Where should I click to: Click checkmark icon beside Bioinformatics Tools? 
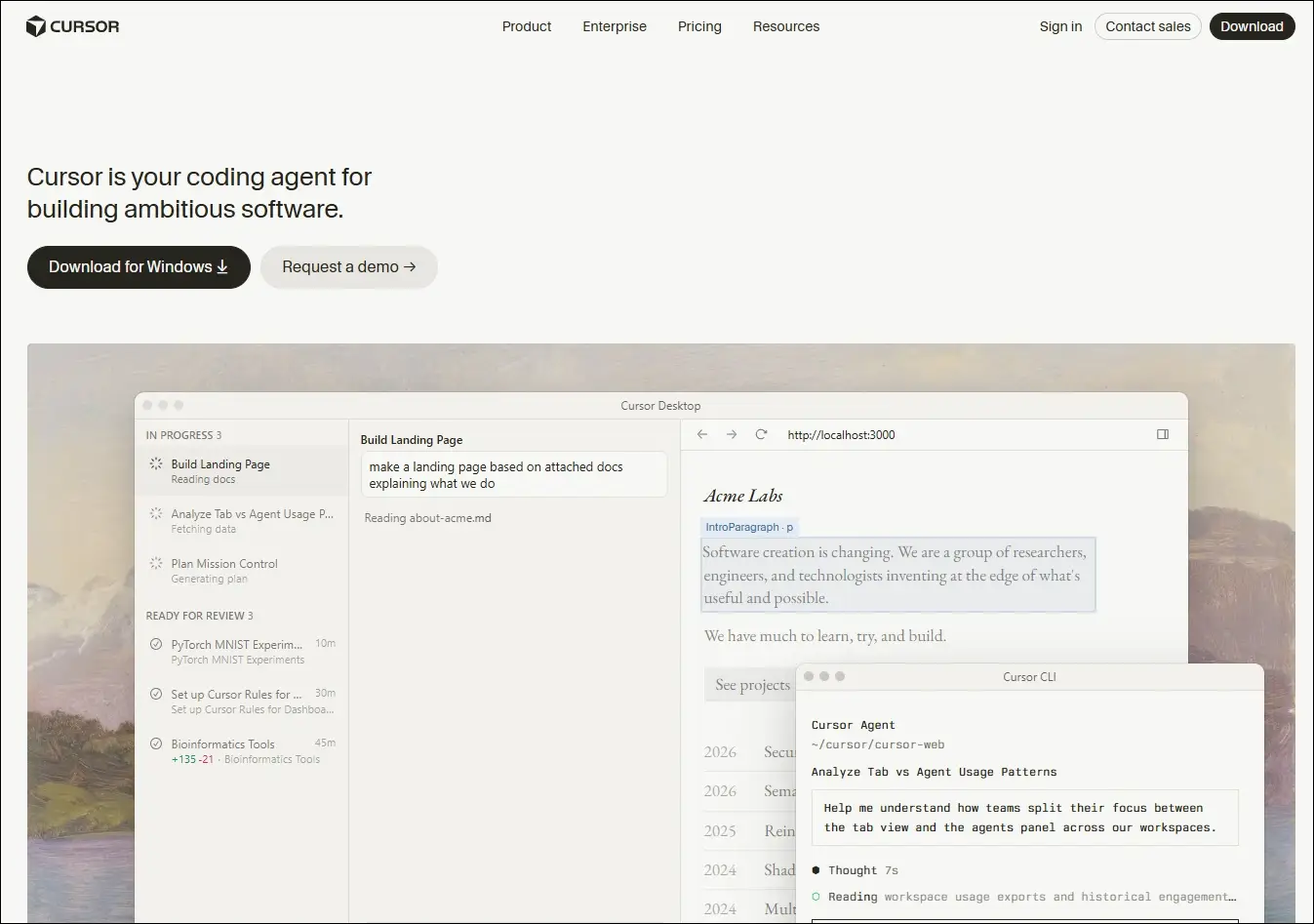pyautogui.click(x=156, y=743)
